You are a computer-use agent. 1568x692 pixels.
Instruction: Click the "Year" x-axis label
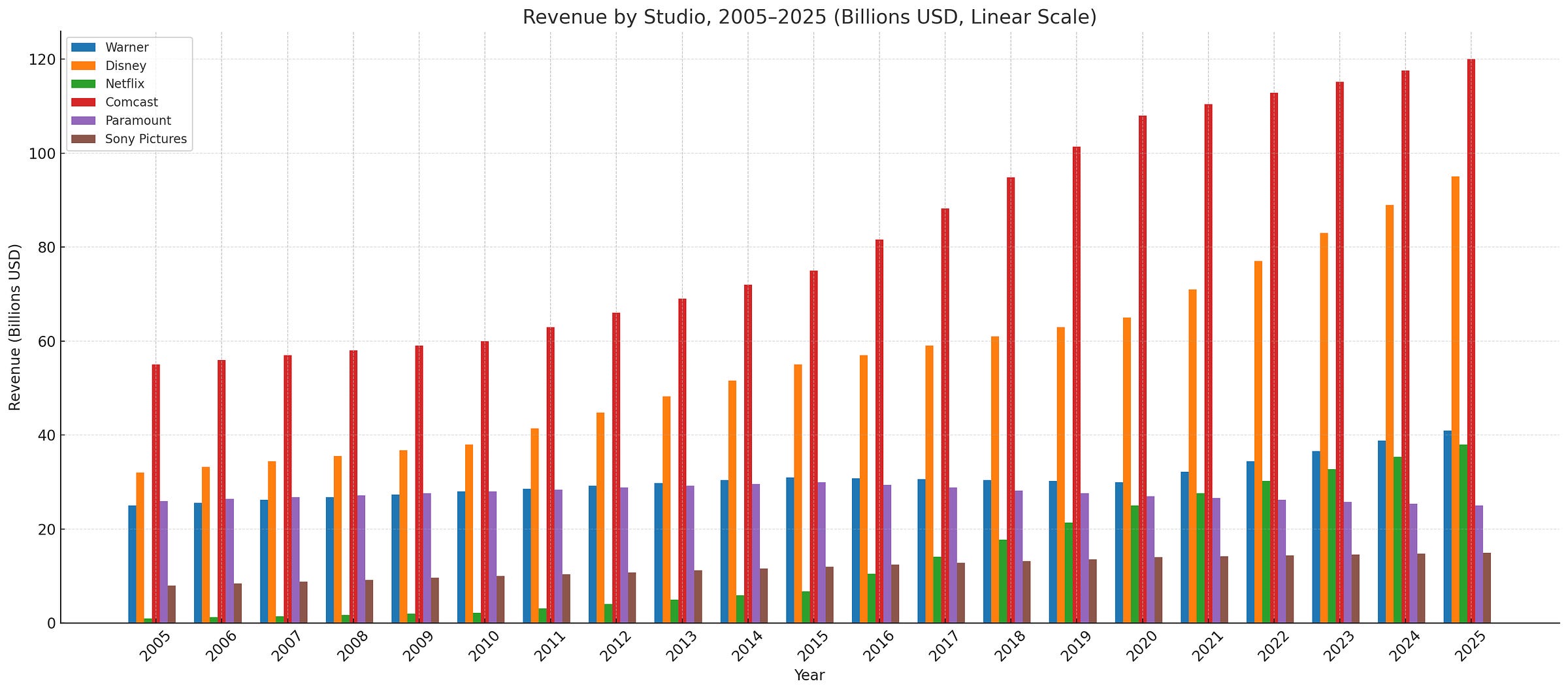[809, 676]
